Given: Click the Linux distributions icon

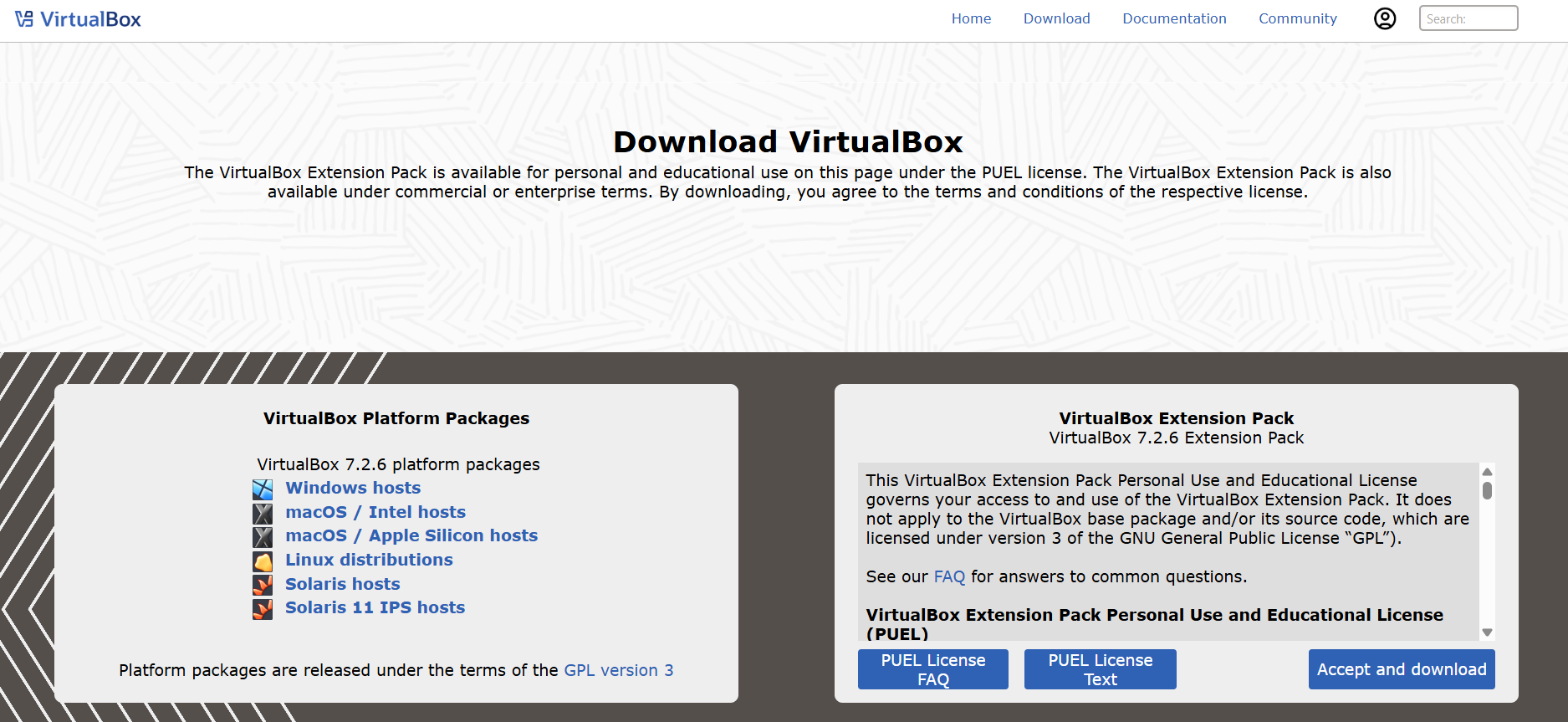Looking at the screenshot, I should click(x=263, y=561).
